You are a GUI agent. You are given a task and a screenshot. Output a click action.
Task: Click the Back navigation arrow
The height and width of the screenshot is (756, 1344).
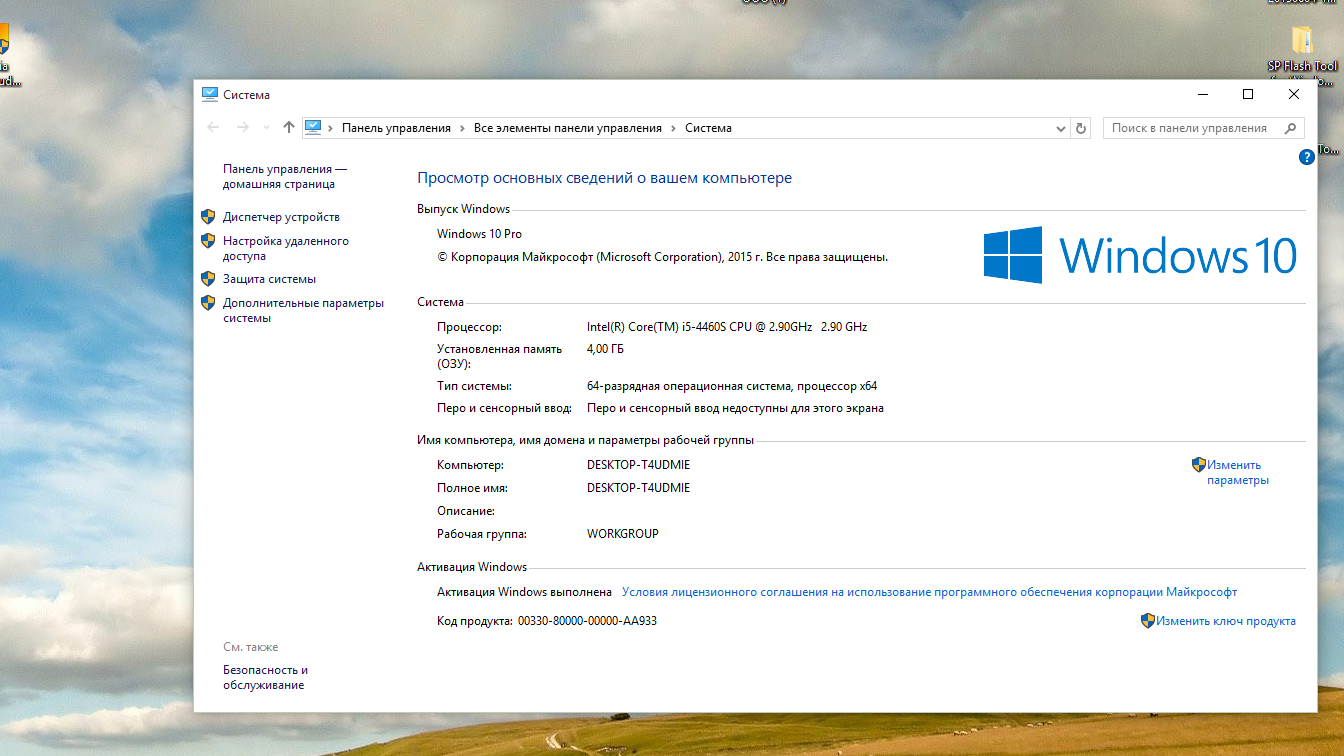(x=213, y=128)
